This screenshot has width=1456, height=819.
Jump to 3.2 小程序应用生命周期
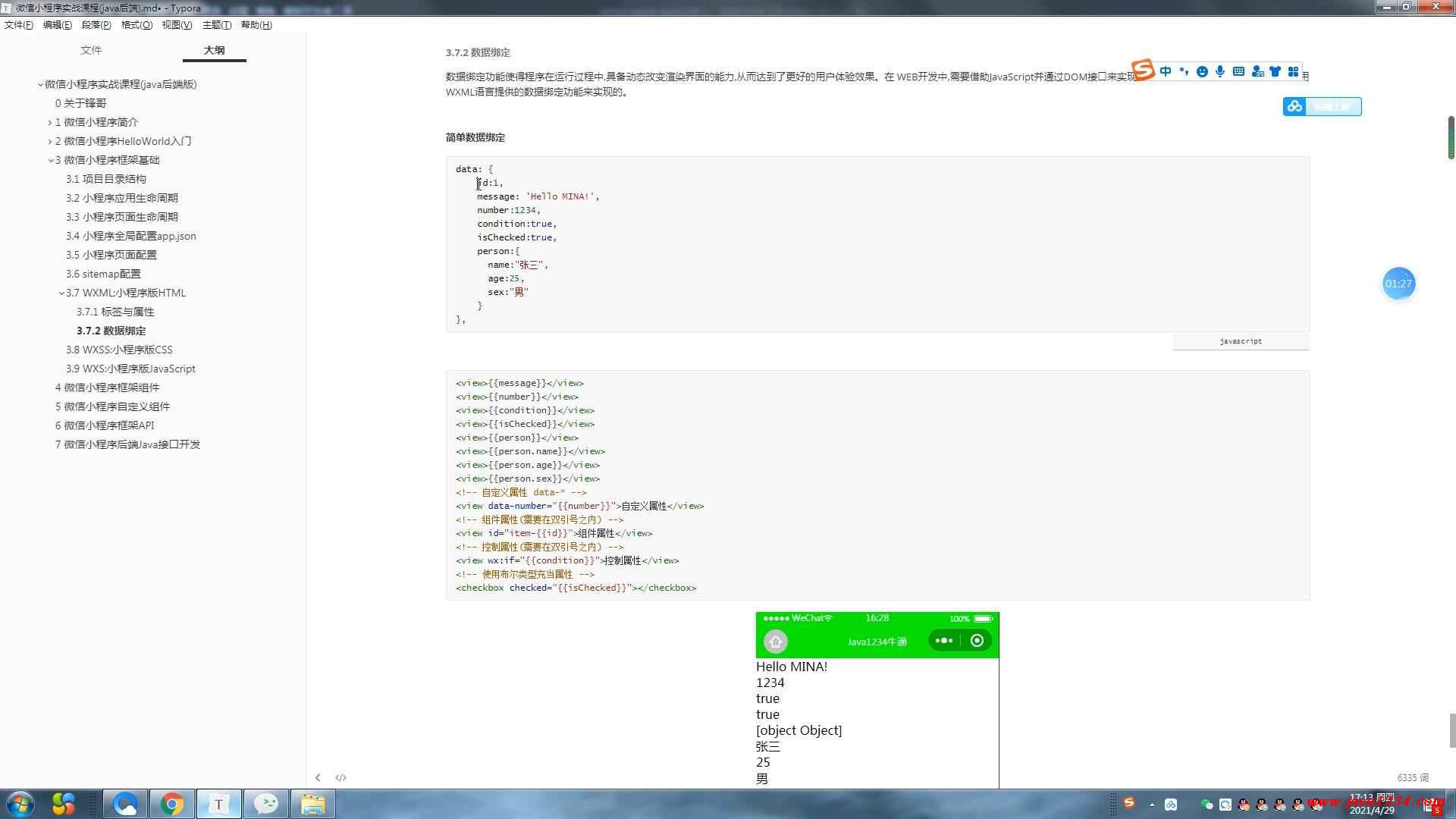click(121, 198)
